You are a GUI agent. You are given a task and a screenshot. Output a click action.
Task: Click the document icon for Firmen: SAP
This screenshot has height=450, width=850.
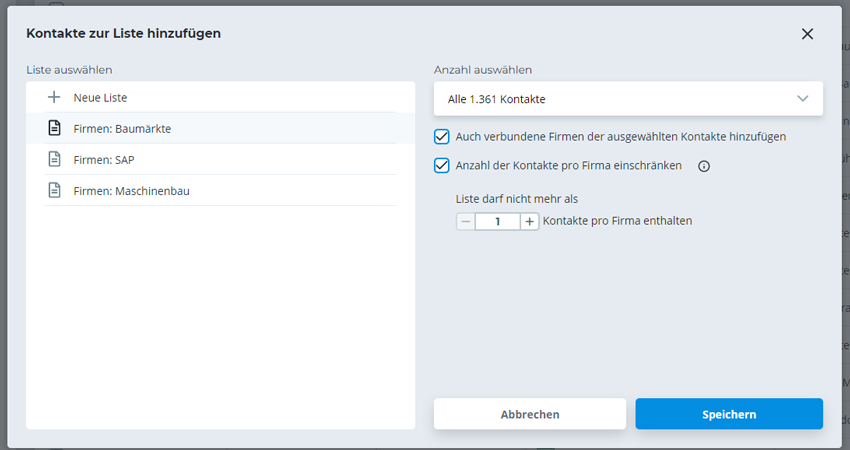(54, 159)
